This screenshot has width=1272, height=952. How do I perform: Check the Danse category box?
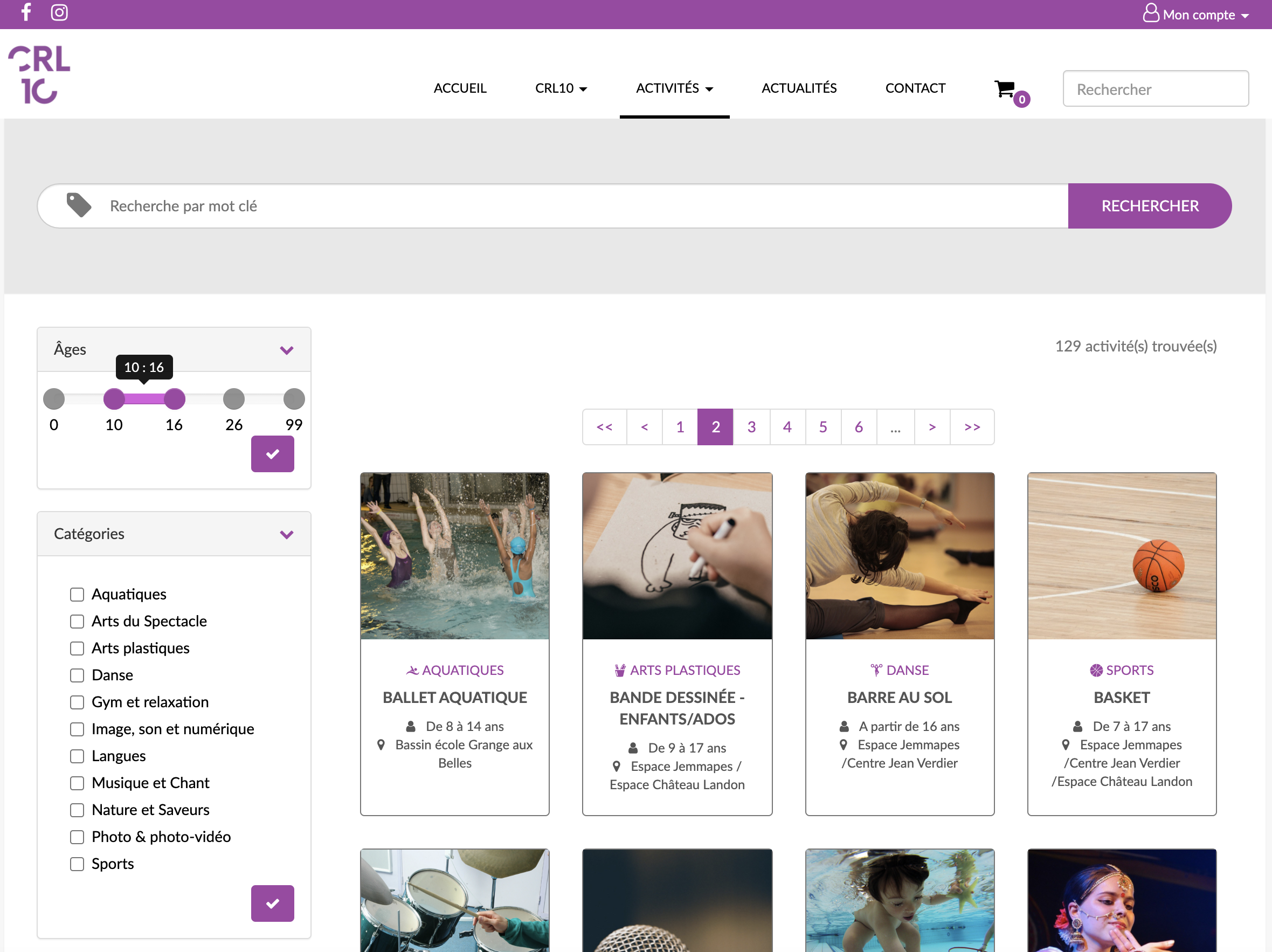tap(77, 675)
